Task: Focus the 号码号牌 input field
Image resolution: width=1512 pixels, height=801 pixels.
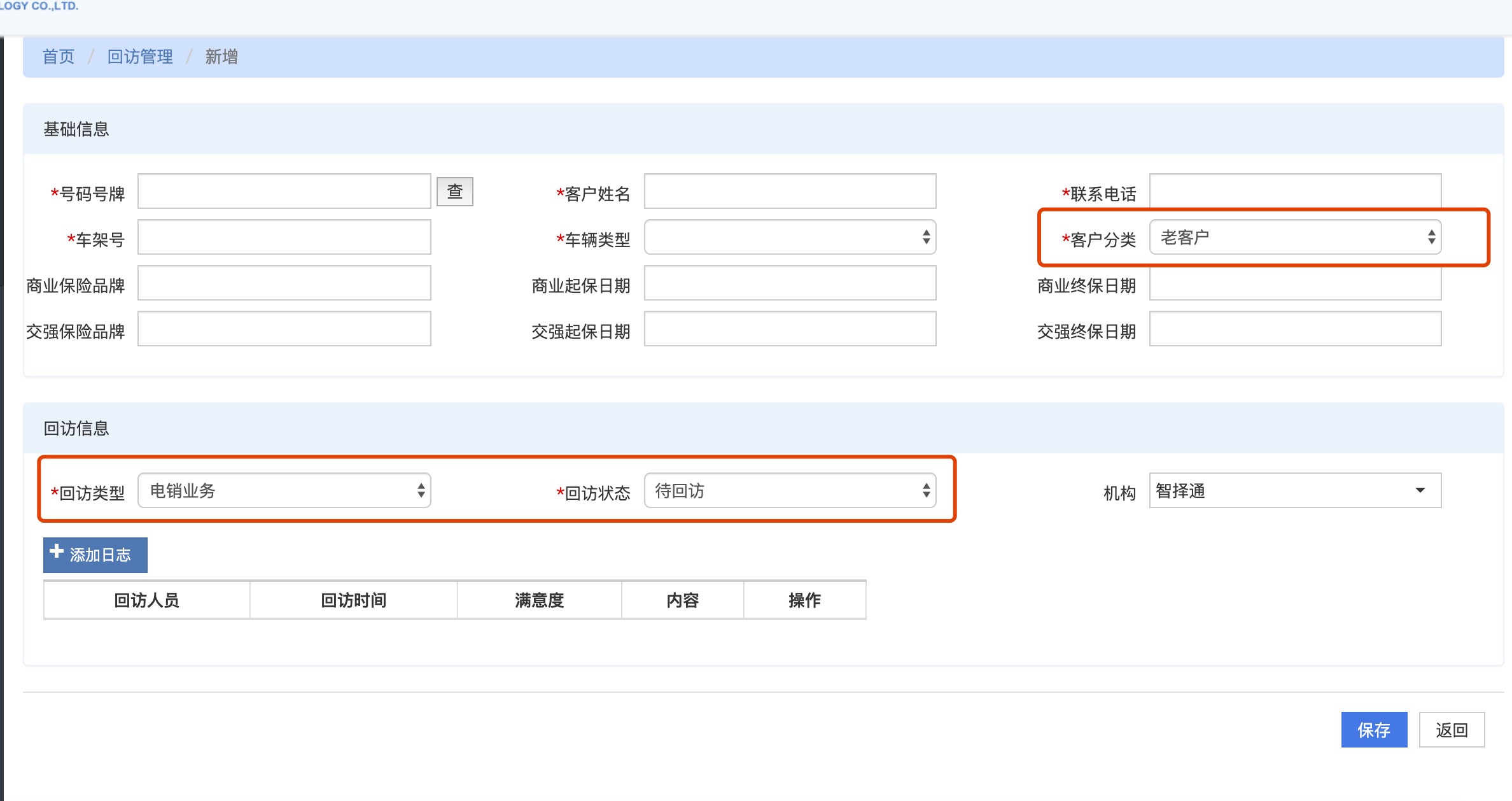Action: [x=284, y=192]
